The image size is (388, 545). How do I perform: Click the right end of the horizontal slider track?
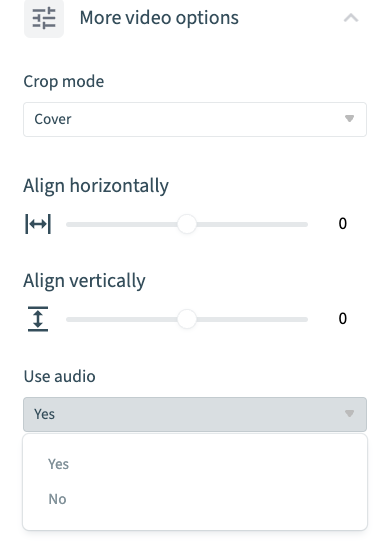[x=305, y=225]
